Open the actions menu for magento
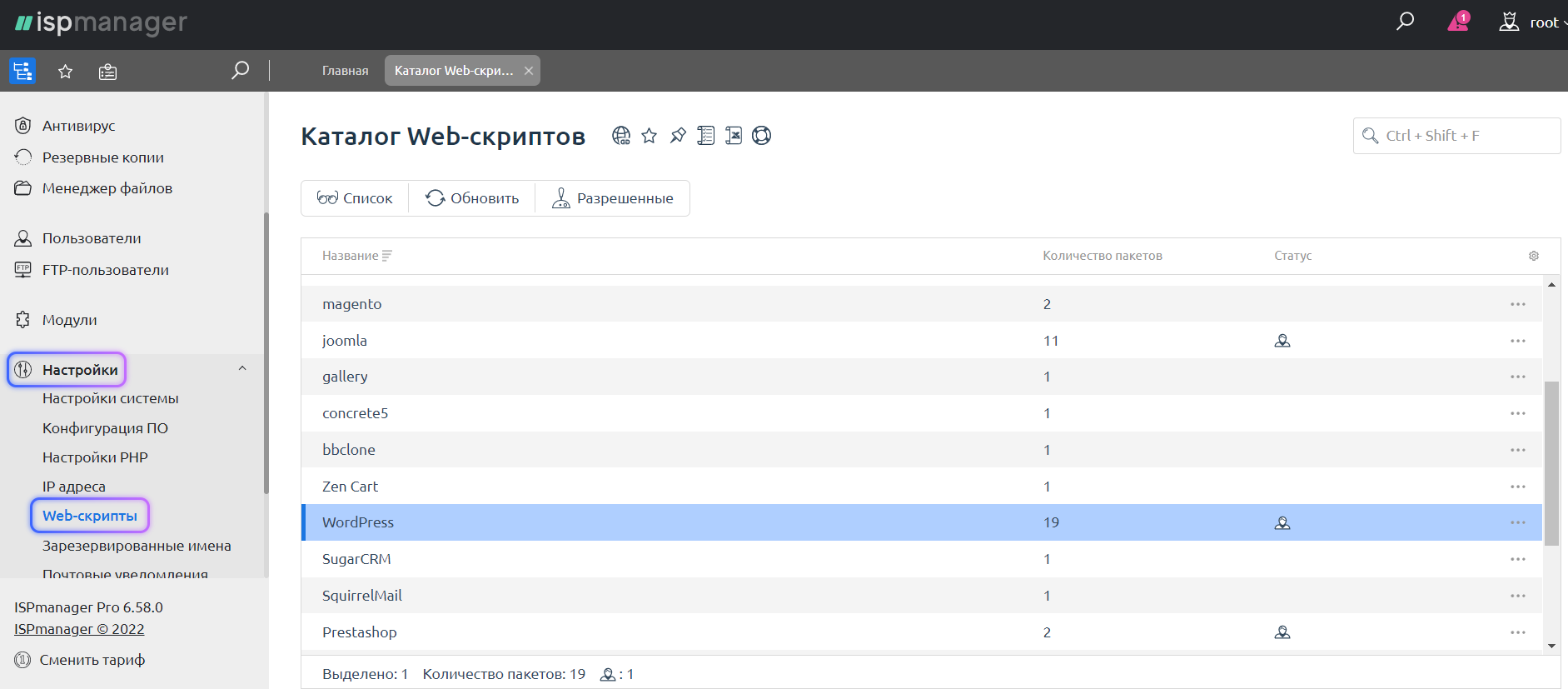 point(1518,304)
